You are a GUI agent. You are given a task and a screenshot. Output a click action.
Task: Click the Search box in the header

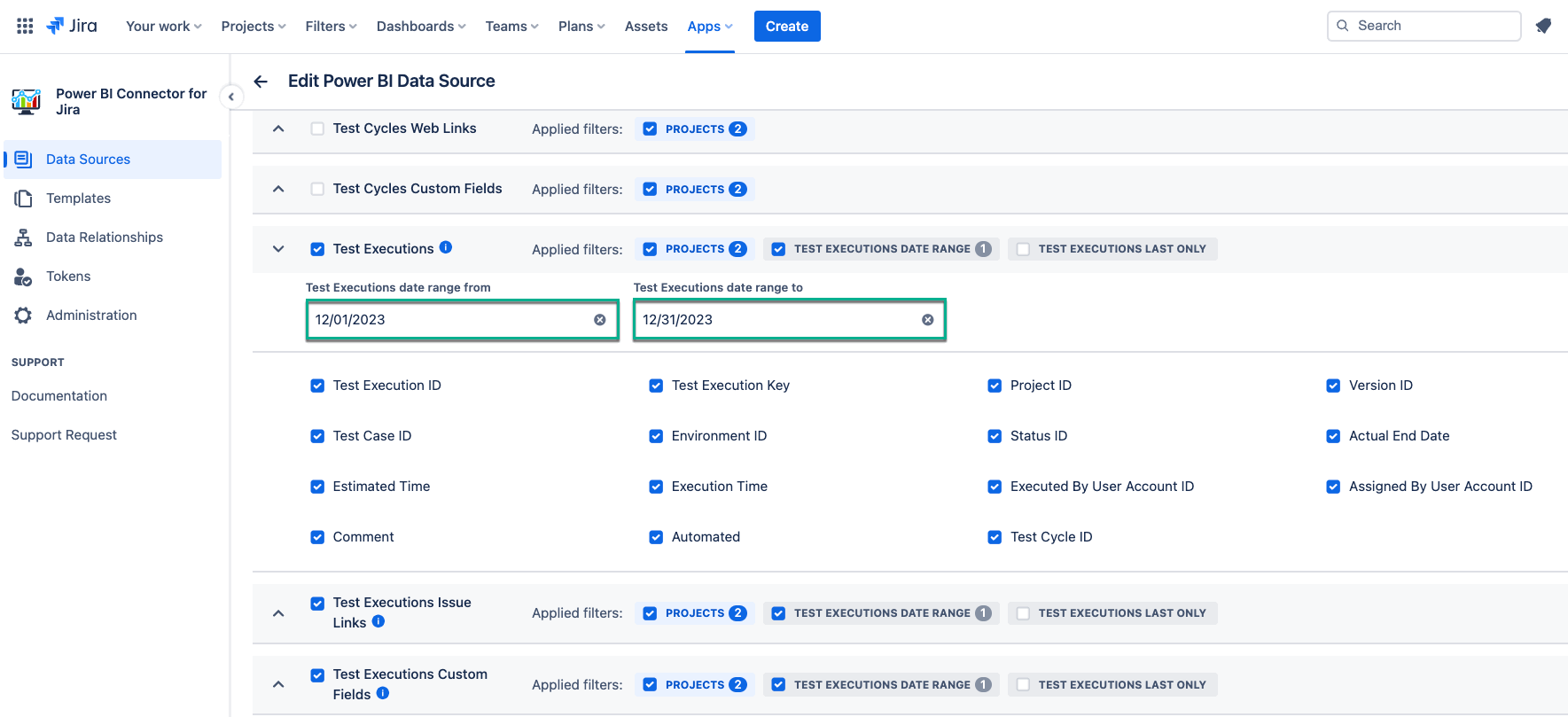(1431, 26)
